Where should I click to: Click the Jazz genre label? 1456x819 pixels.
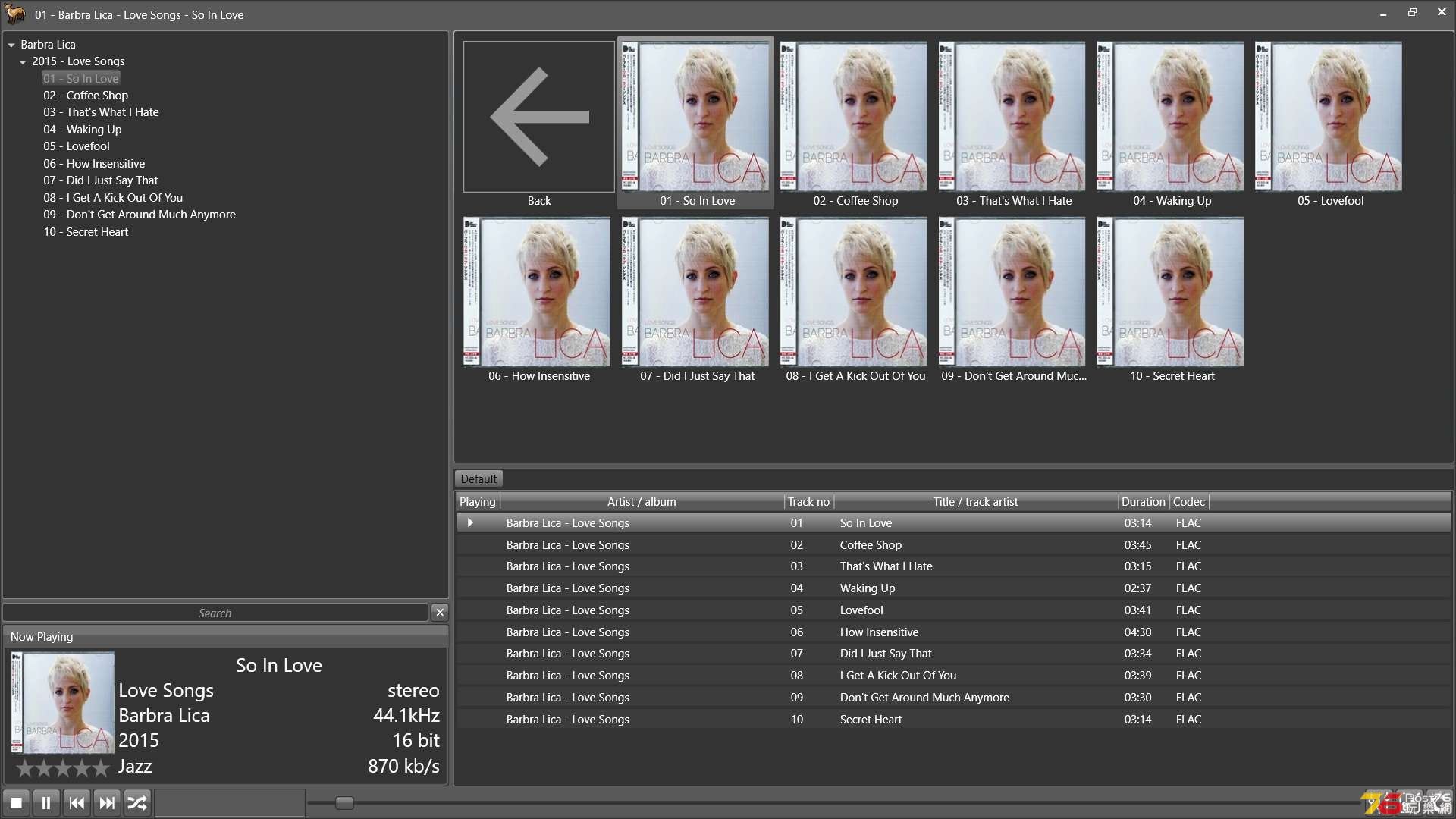pos(135,767)
